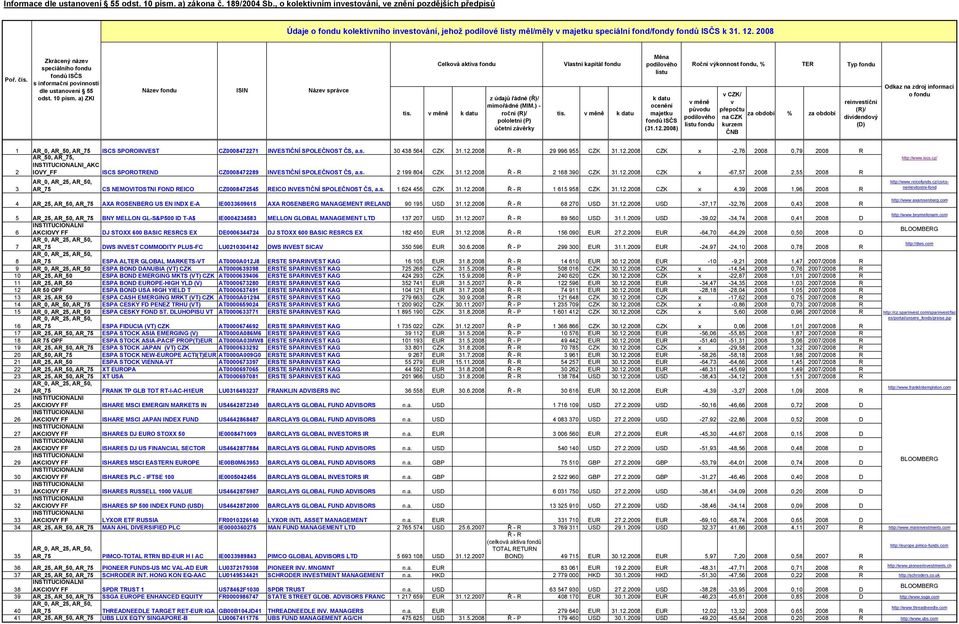Click CS NEMOVITOSTNI FOND REICO fund name

tap(147, 189)
